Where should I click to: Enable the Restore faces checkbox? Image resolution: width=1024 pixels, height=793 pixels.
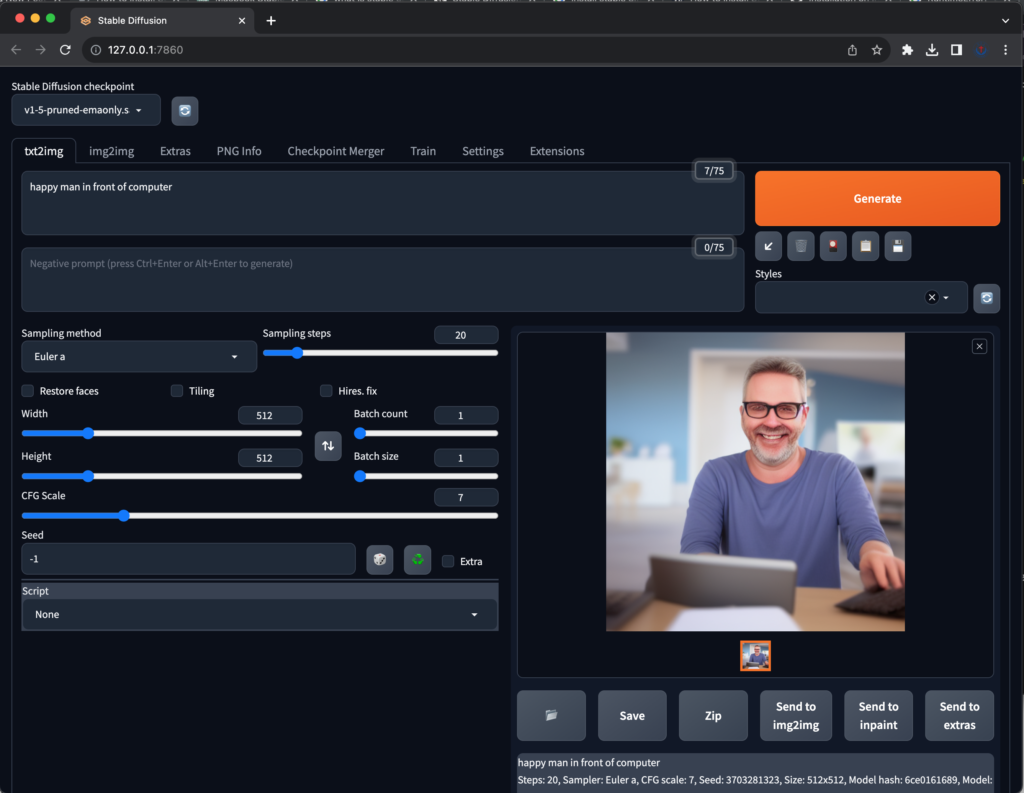28,391
